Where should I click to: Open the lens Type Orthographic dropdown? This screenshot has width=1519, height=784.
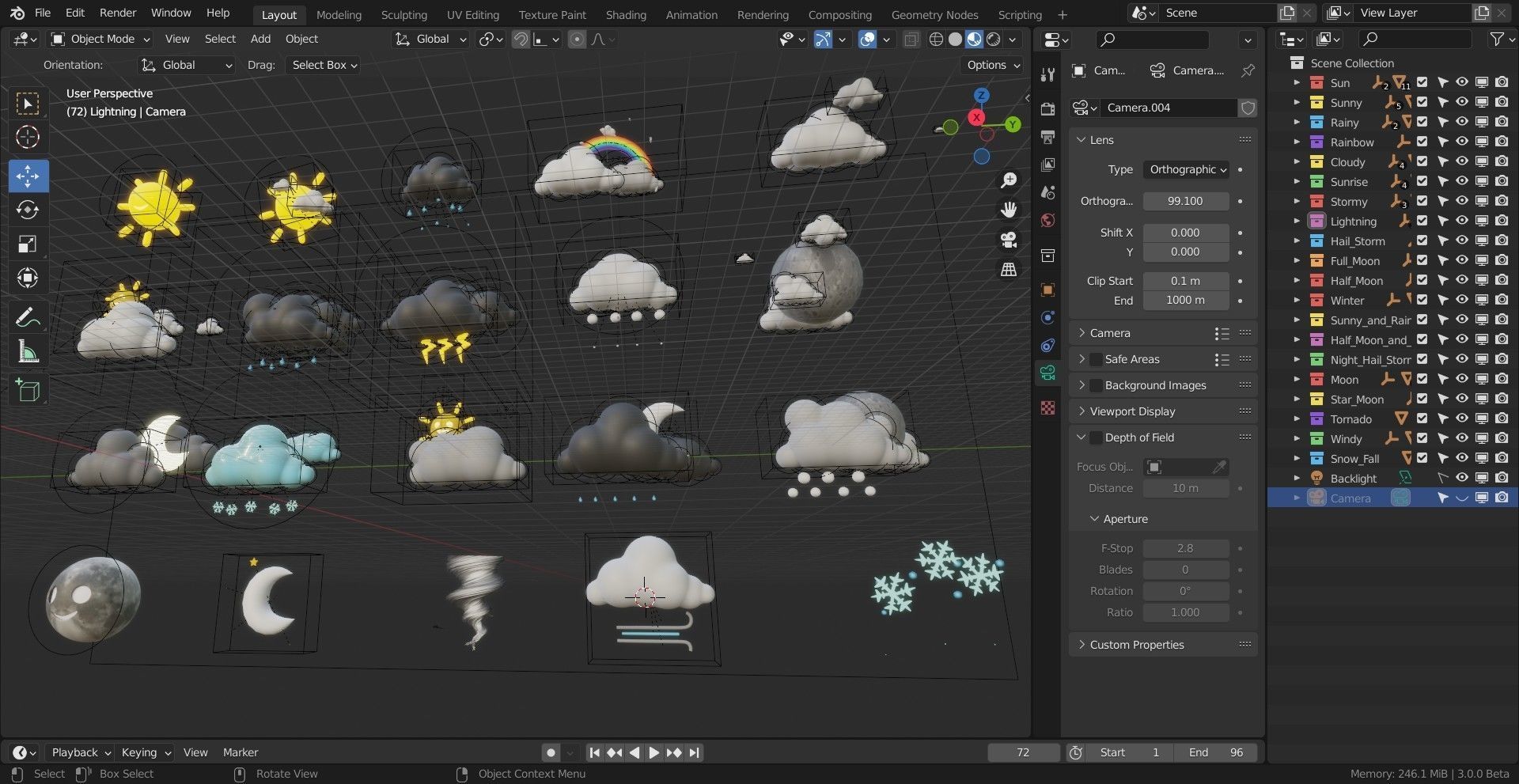point(1186,169)
